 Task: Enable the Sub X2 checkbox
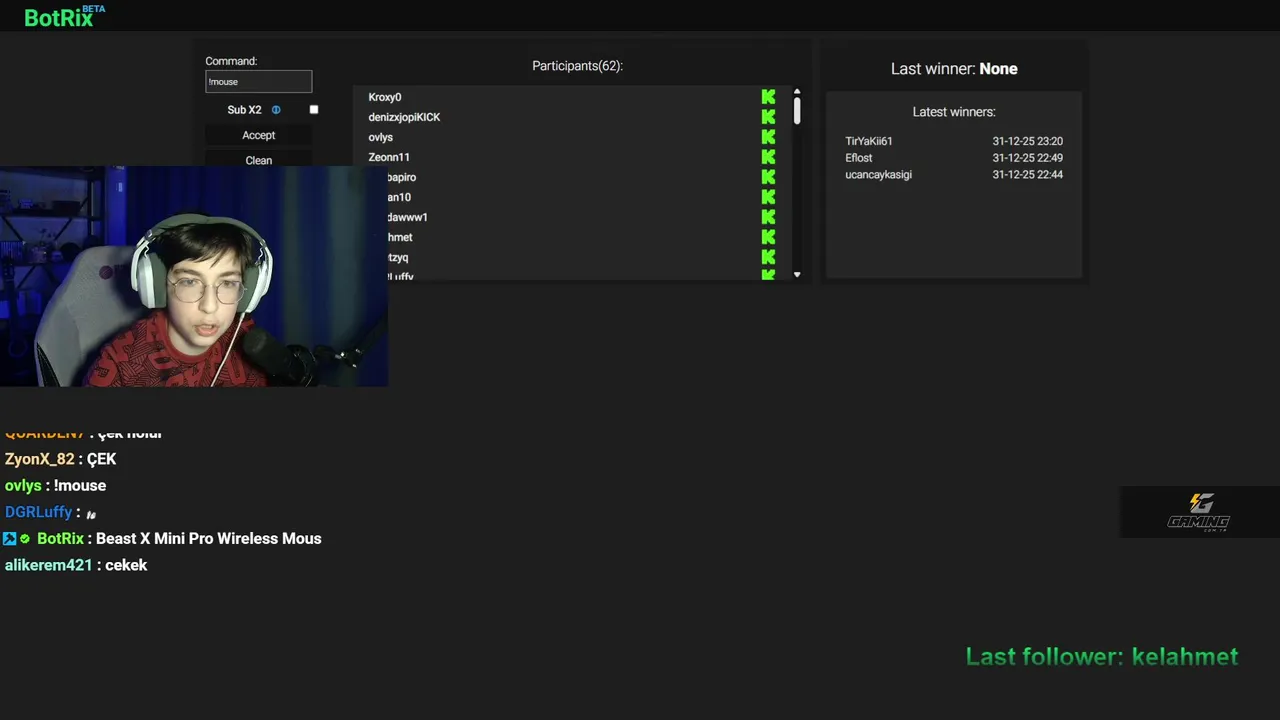[314, 110]
